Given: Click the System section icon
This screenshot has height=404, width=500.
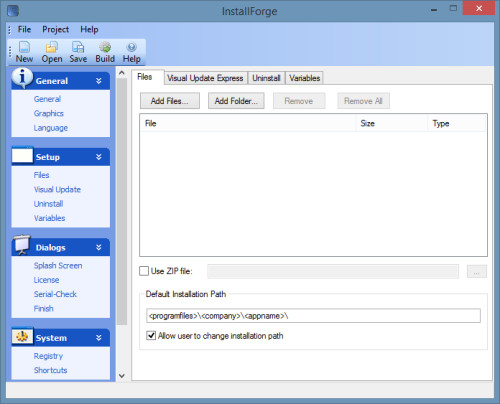Looking at the screenshot, I should pos(22,336).
